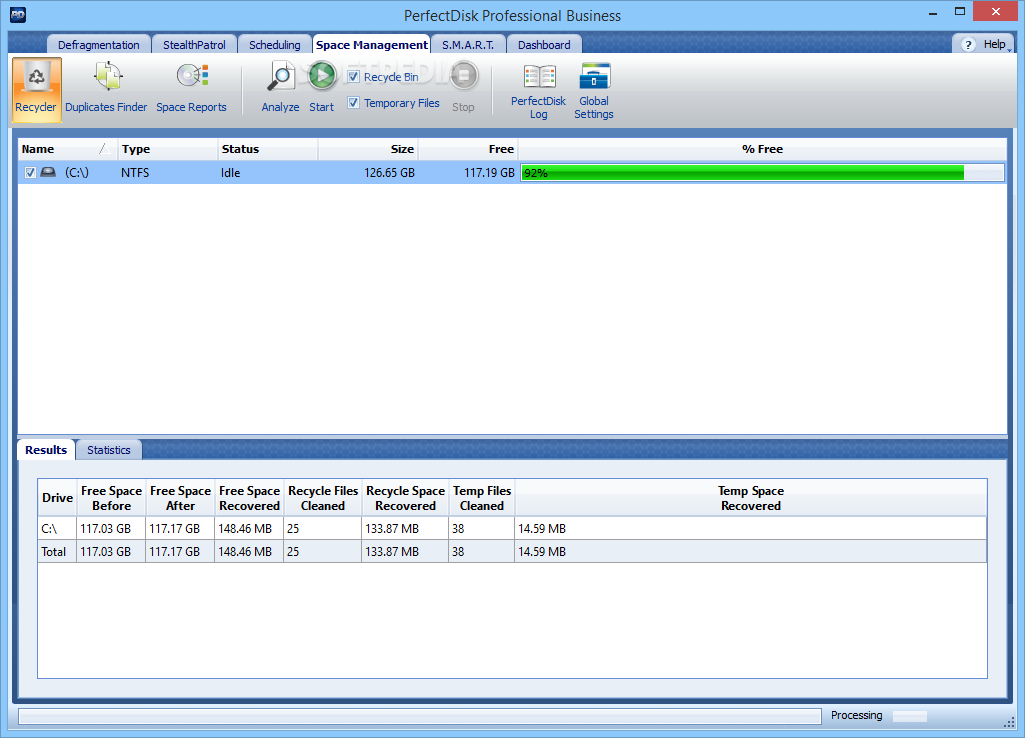
Task: Click 133.87 MB in C:\ row
Action: click(392, 528)
